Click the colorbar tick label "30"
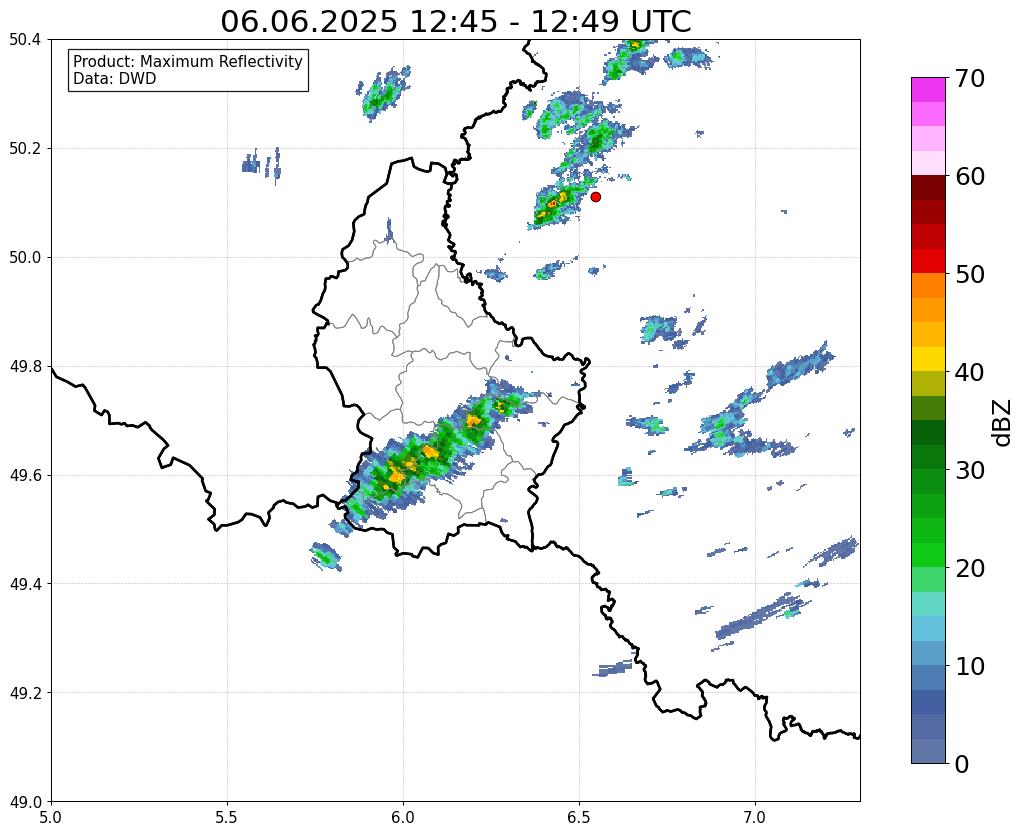 tap(969, 470)
